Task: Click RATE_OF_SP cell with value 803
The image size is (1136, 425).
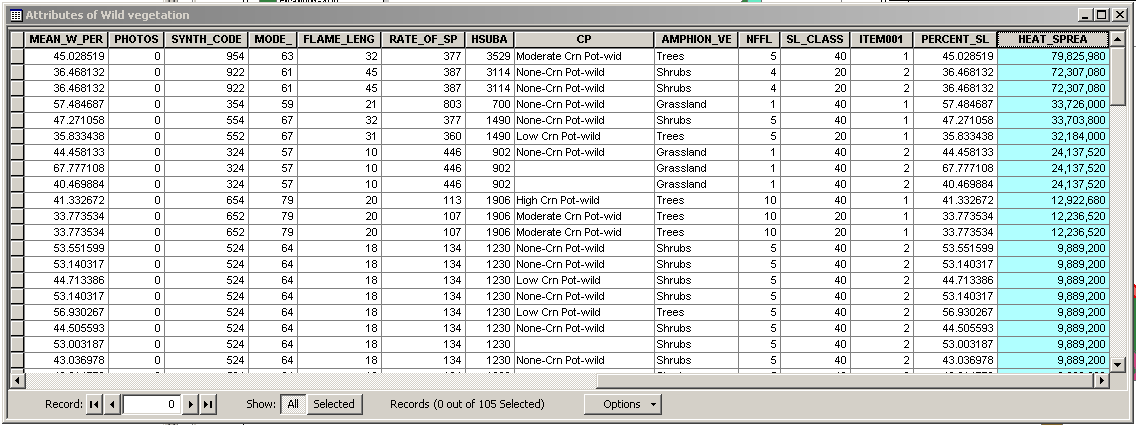Action: (x=423, y=104)
